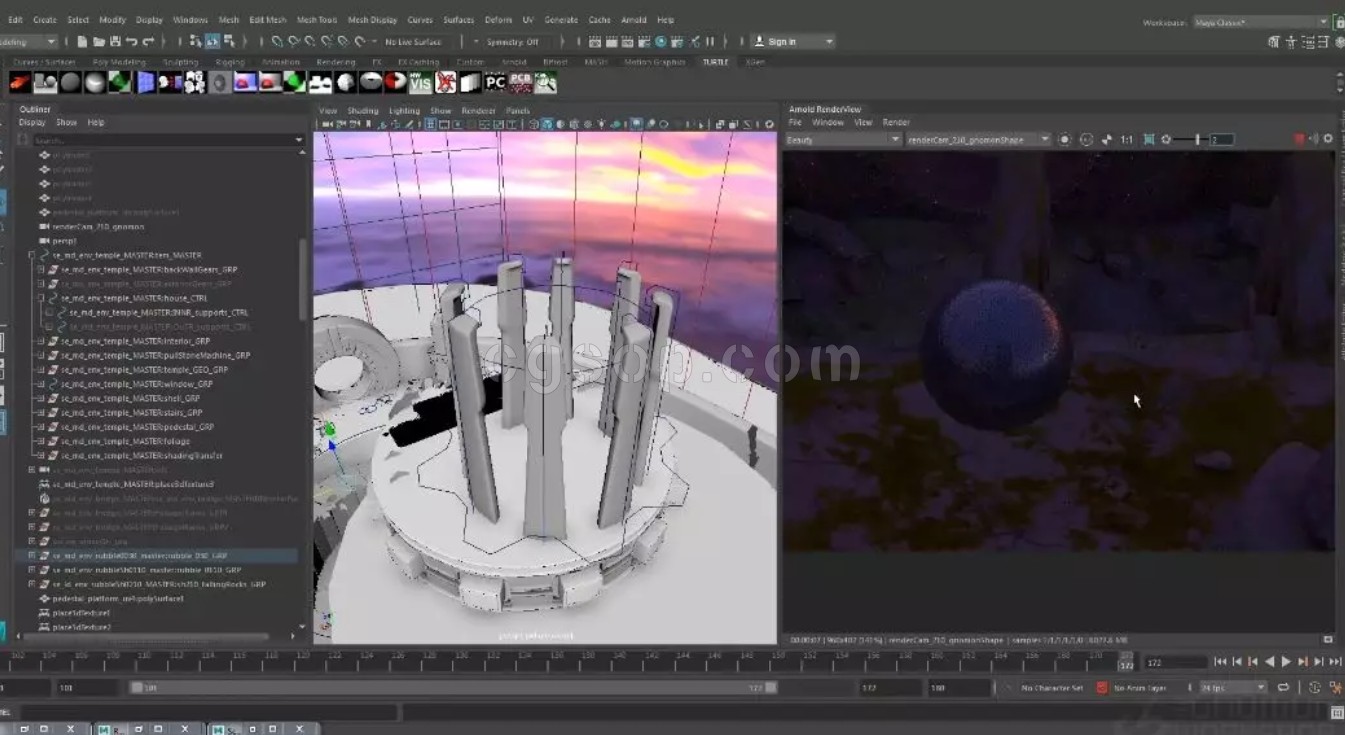Expand the interior_GRP node in Outliner
Viewport: 1345px width, 735px height.
(x=41, y=341)
